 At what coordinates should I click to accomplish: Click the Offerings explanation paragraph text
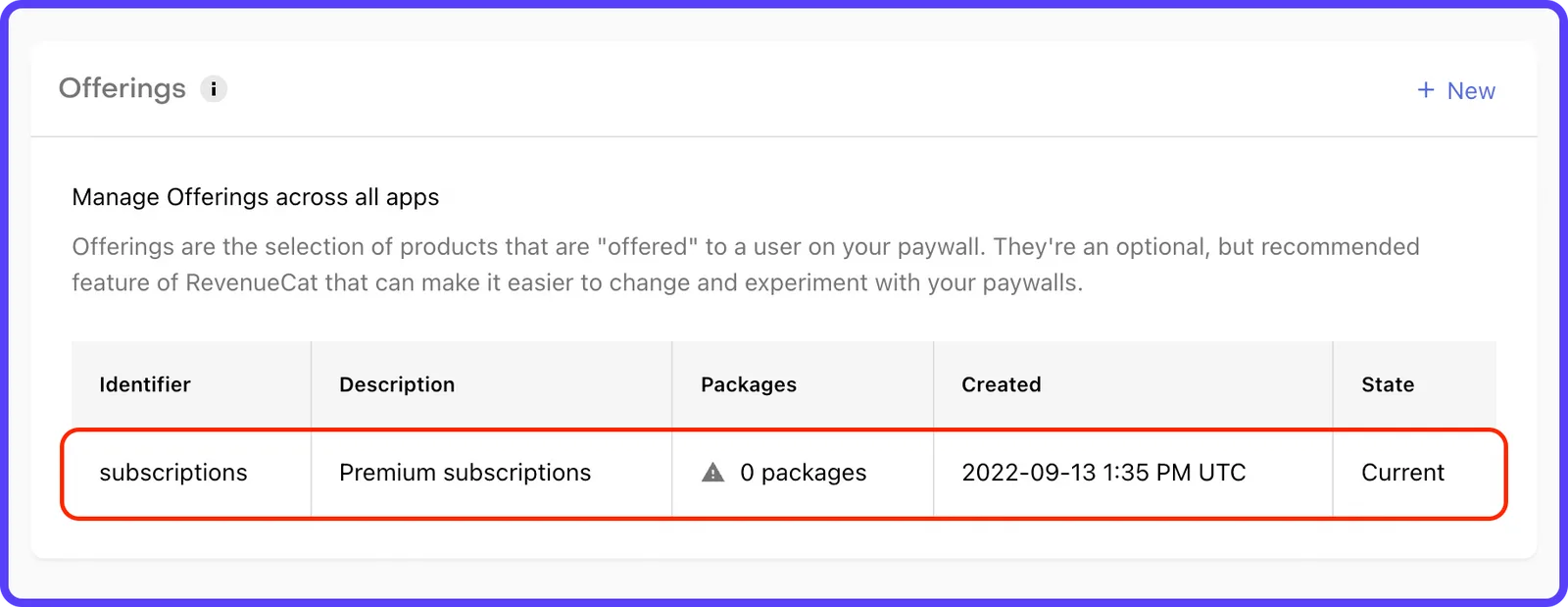(x=746, y=265)
